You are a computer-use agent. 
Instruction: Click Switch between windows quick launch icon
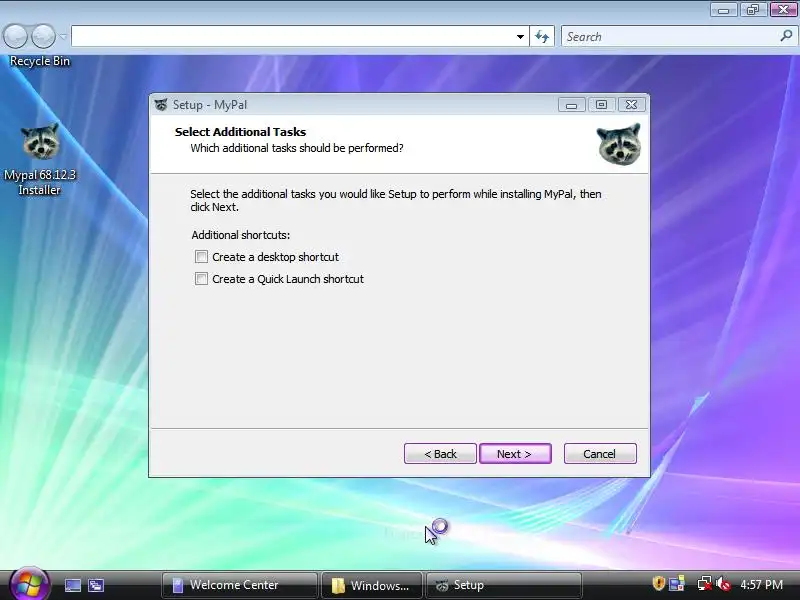point(96,585)
